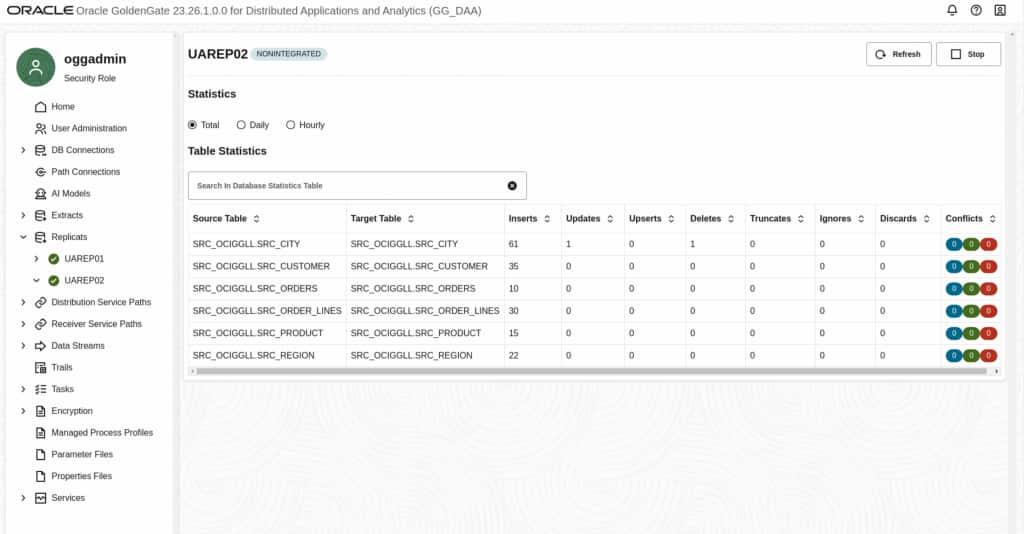Click the Replicats icon in sidebar
Screen dimensions: 1024x534
tap(40, 237)
